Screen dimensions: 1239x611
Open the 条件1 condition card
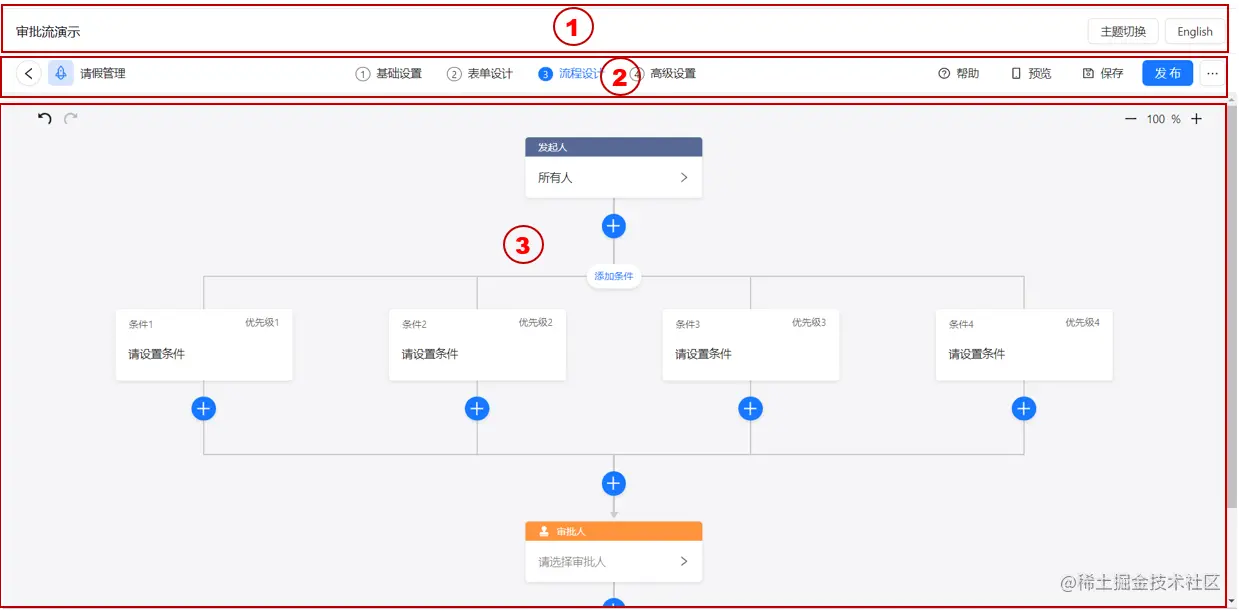point(204,345)
